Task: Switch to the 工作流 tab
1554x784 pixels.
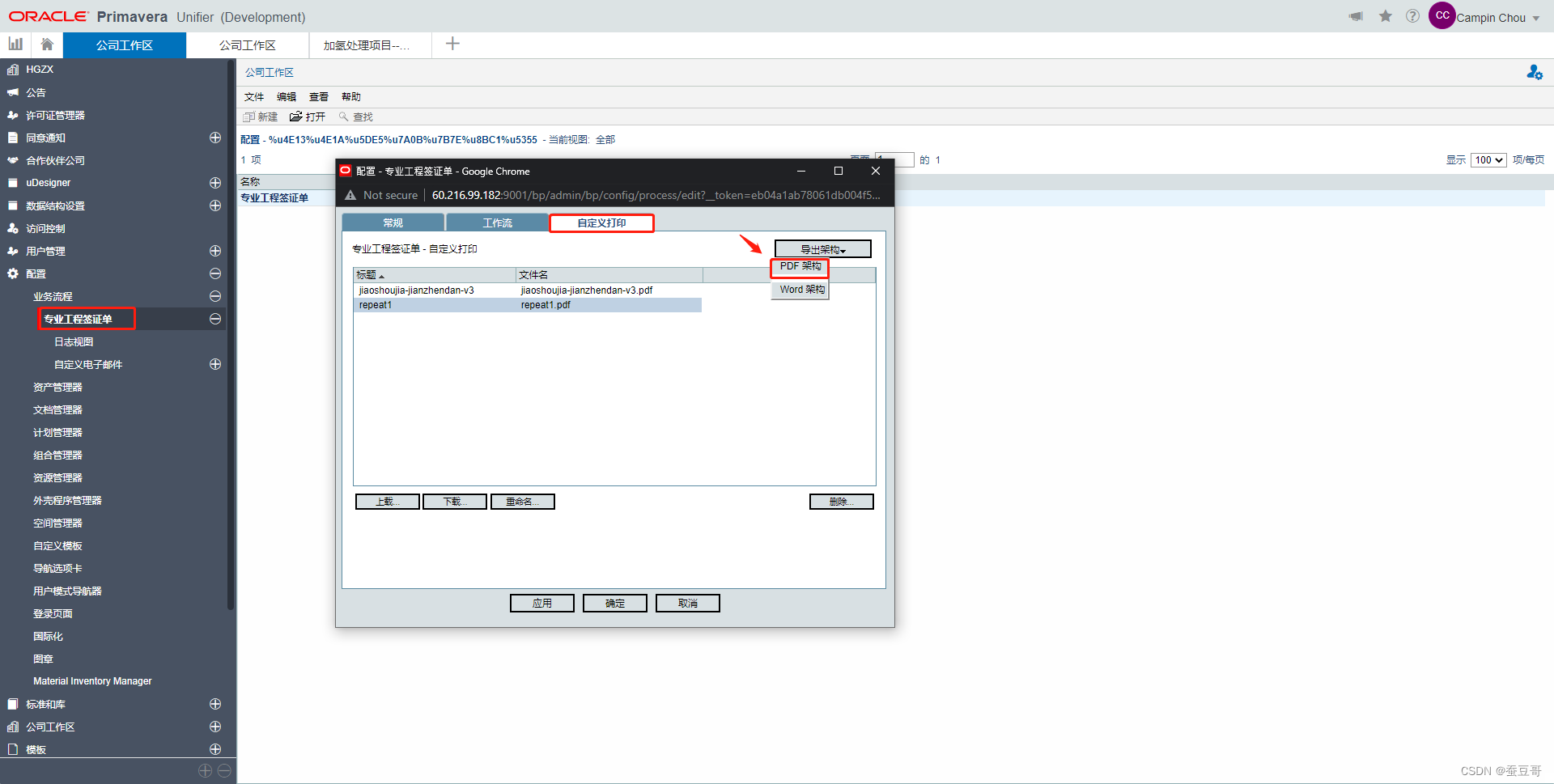Action: 497,223
